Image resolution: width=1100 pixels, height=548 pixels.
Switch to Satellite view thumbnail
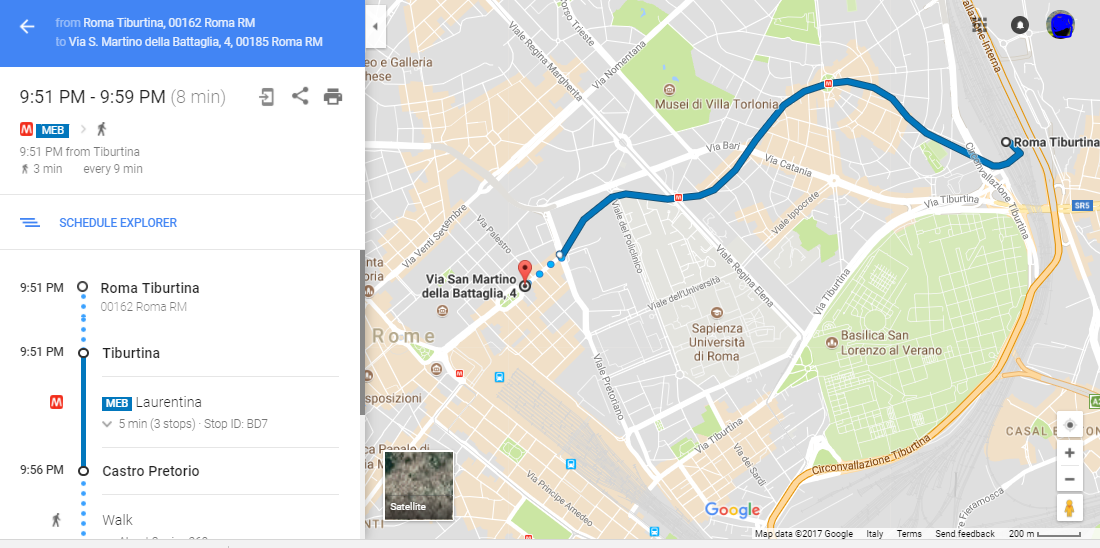click(419, 485)
